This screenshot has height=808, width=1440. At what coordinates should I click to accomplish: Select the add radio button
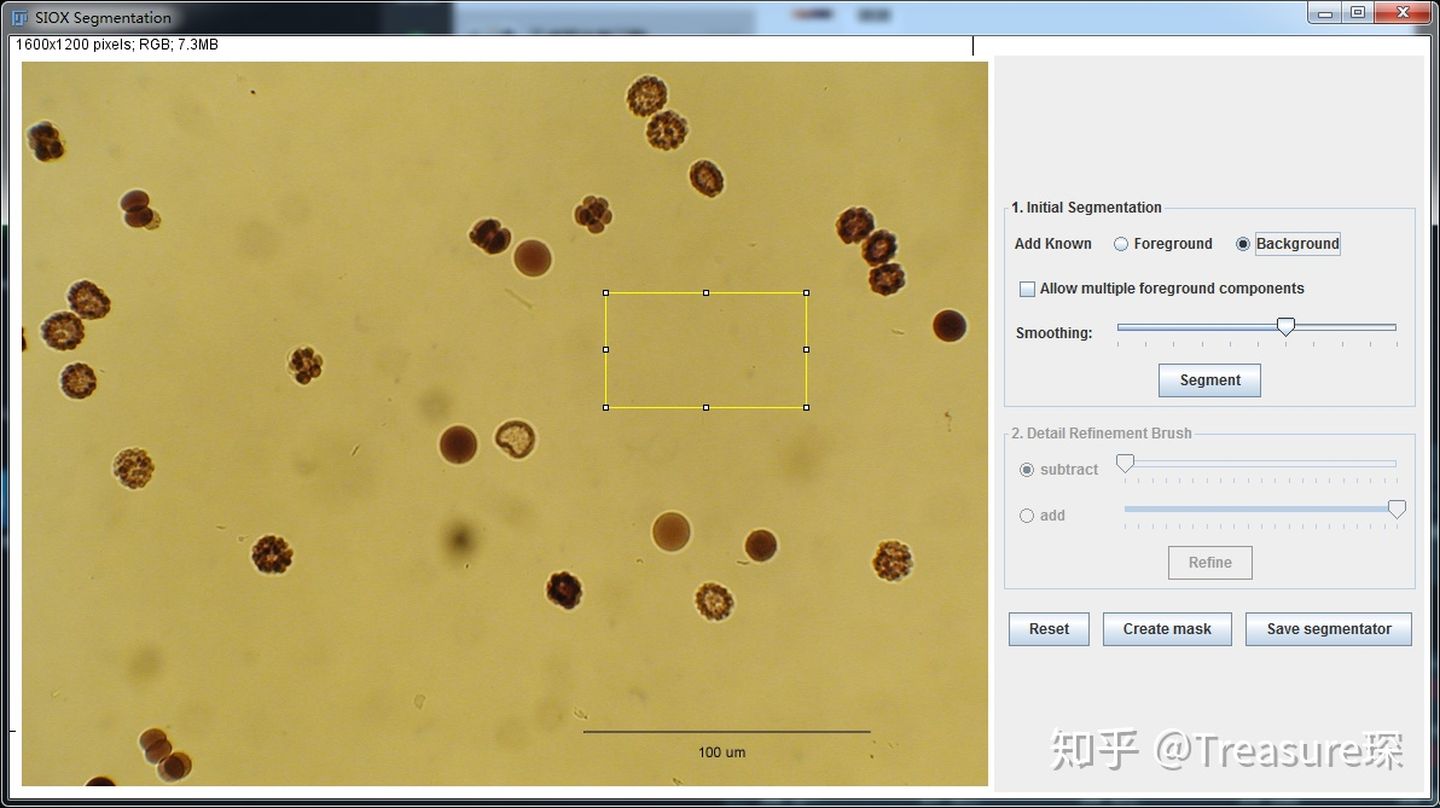tap(1027, 516)
